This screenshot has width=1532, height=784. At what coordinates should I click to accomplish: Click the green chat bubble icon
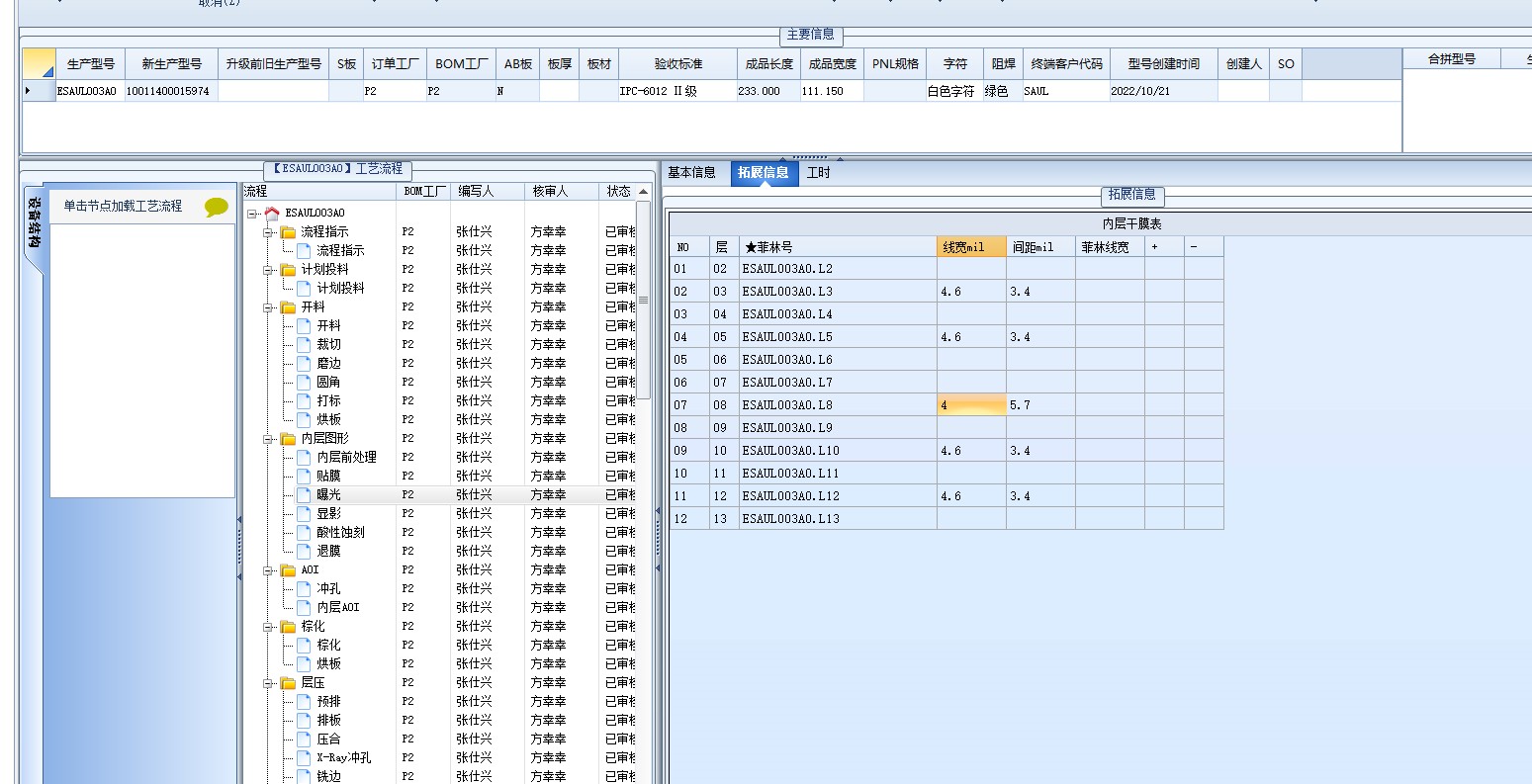(216, 207)
